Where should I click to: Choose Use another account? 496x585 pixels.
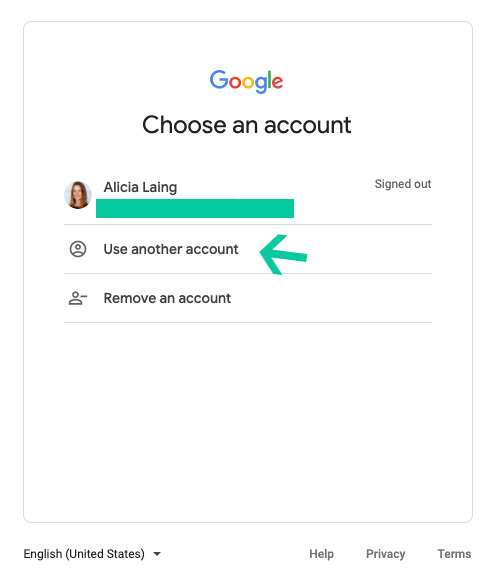[248, 249]
